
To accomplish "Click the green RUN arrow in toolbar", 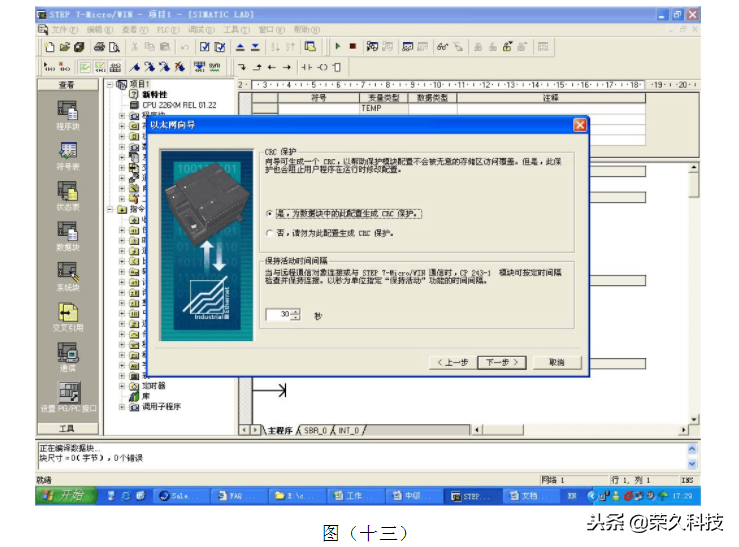I will pos(338,46).
